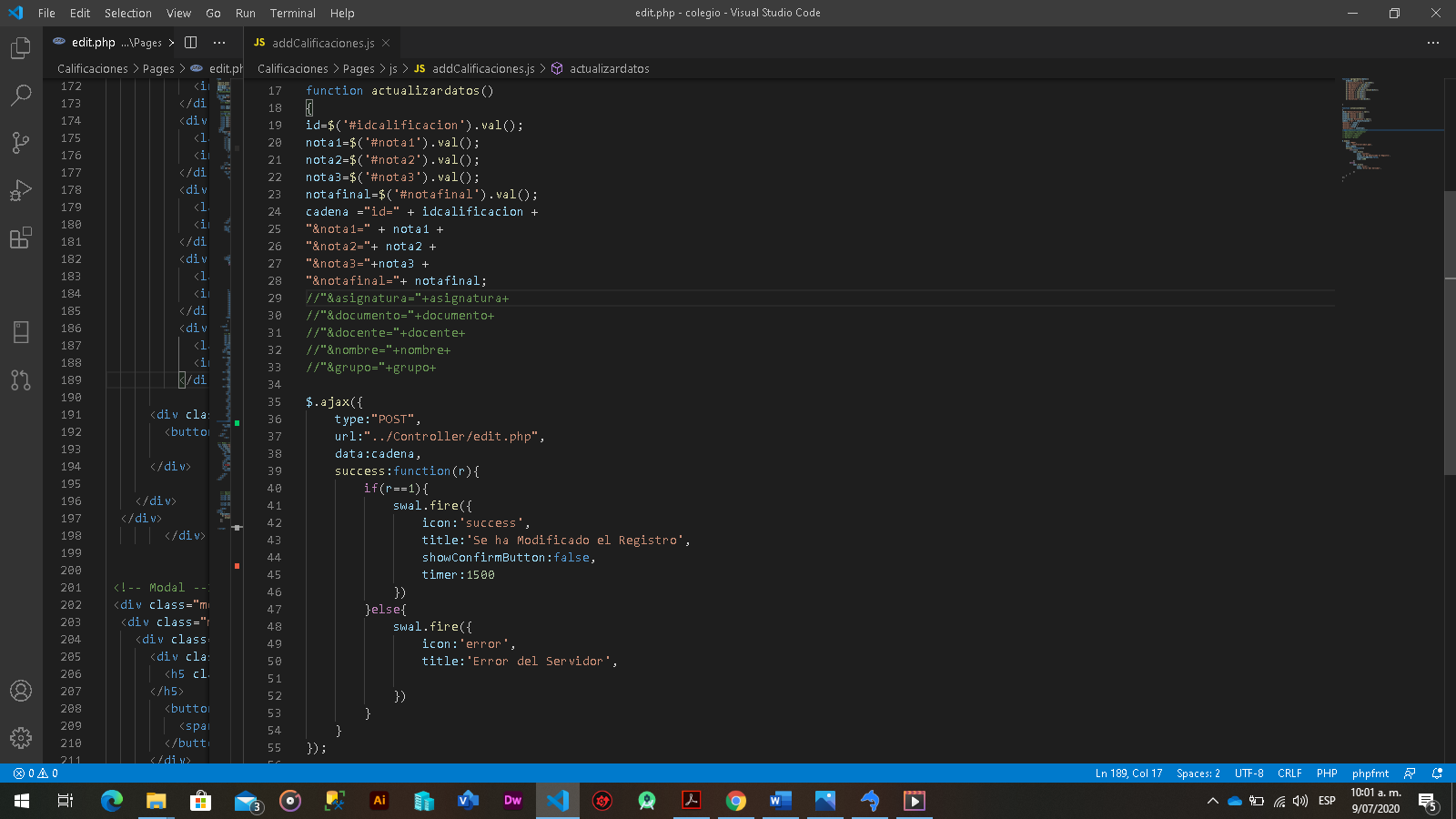The height and width of the screenshot is (819, 1456).
Task: Click line number 35 in right editor
Action: (274, 401)
